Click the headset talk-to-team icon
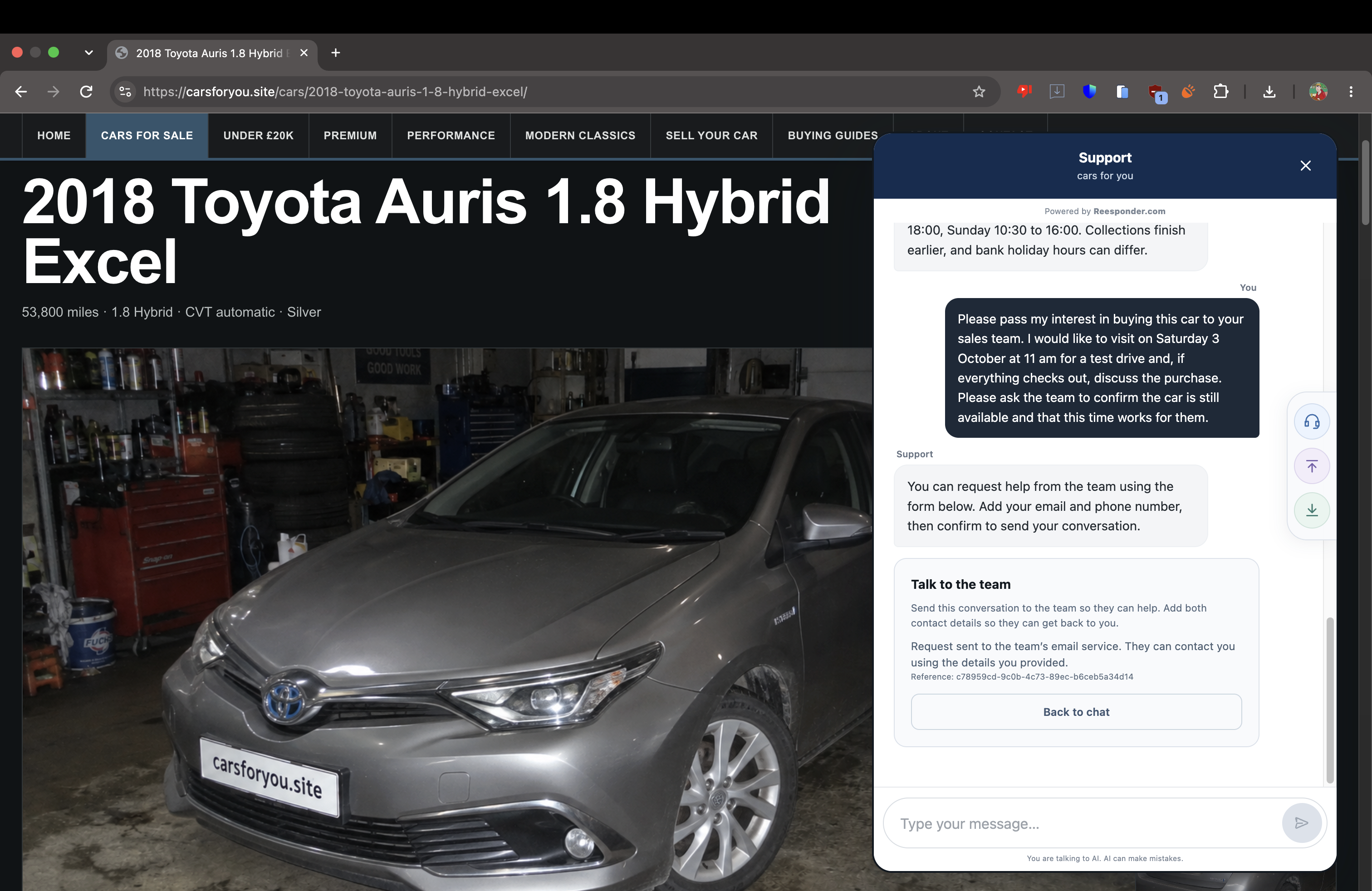 1312,422
